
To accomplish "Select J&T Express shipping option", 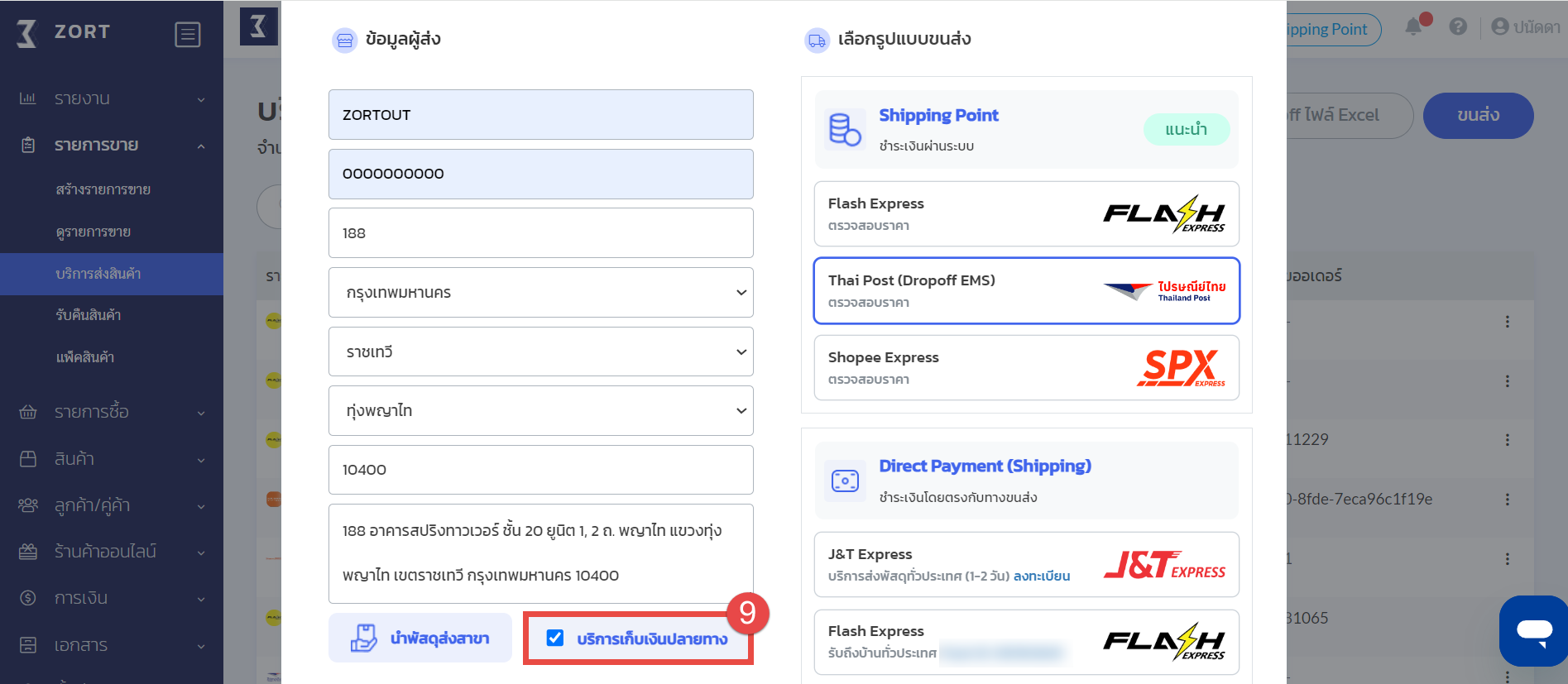I will [x=1027, y=565].
